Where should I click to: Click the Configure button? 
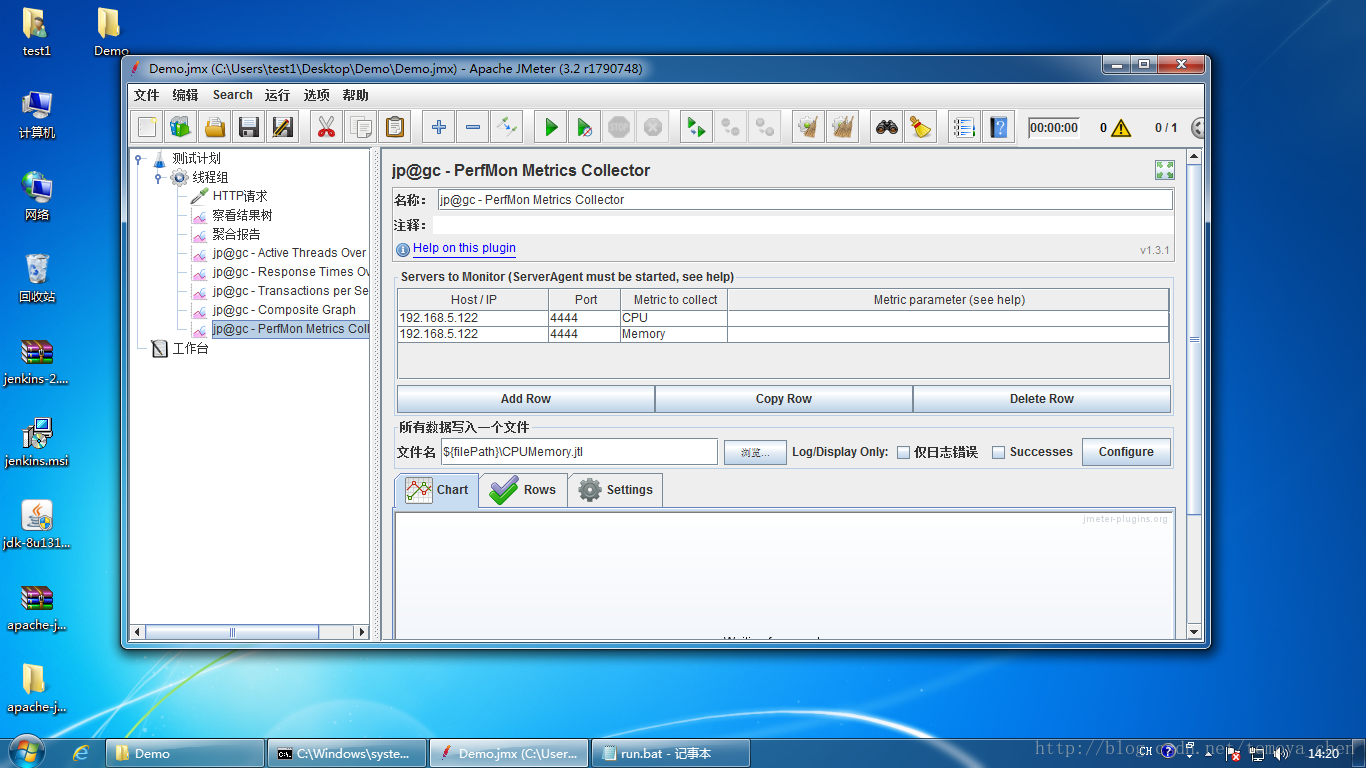(x=1126, y=452)
